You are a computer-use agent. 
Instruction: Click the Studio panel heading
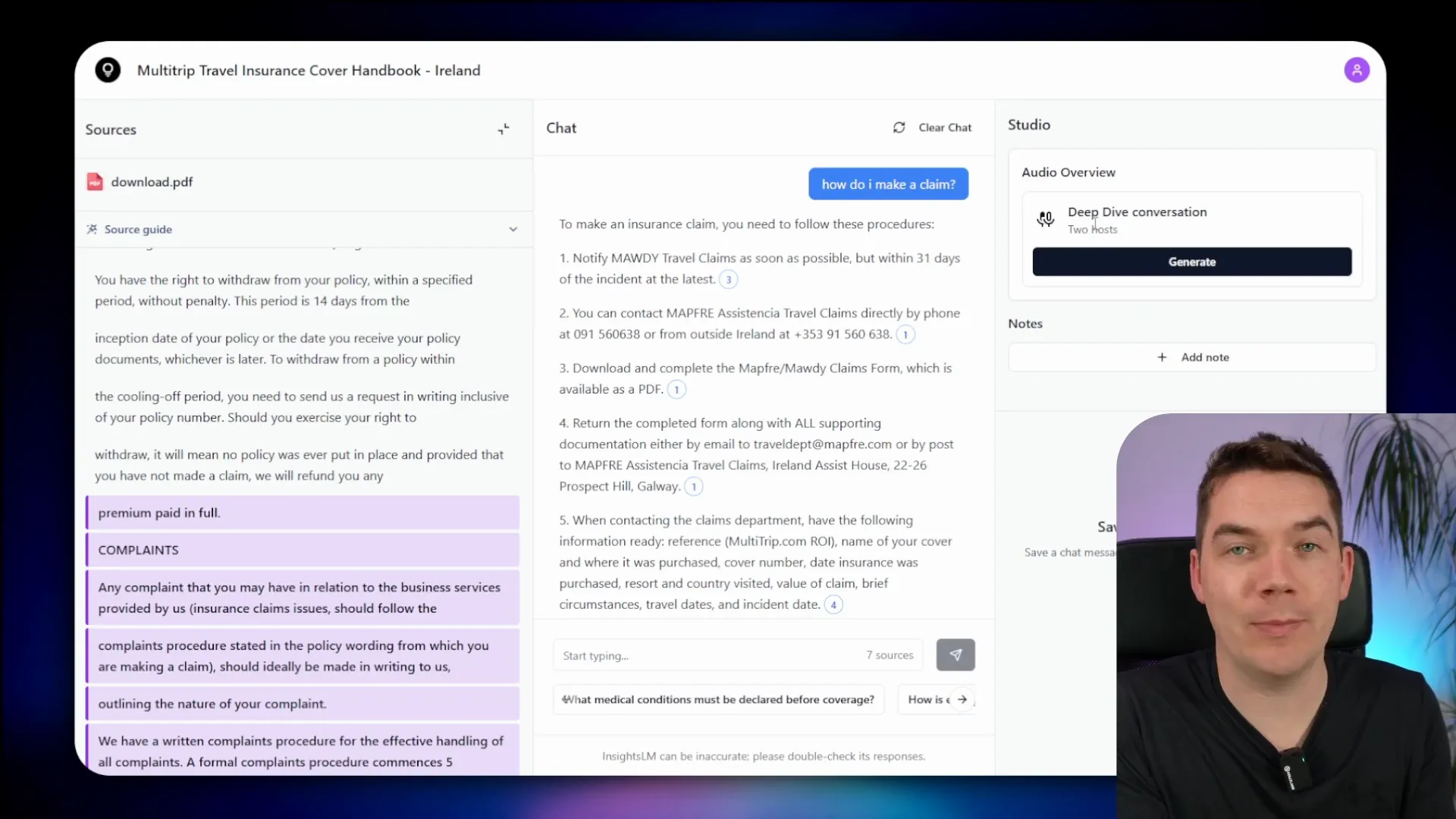point(1028,125)
